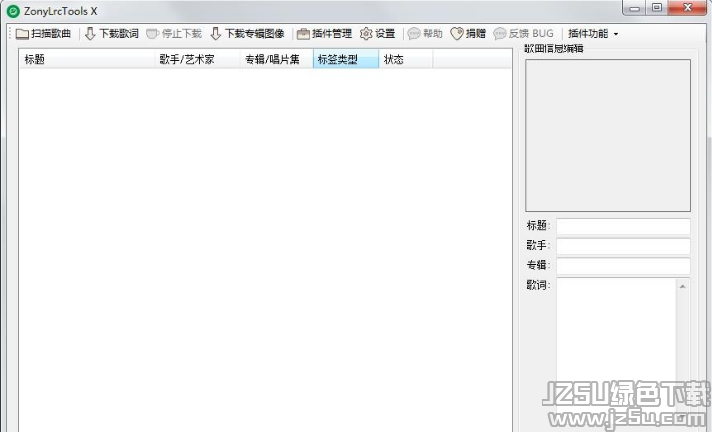This screenshot has width=712, height=432.
Task: Minimize the ZonyLrcTools X window
Action: click(x=635, y=8)
